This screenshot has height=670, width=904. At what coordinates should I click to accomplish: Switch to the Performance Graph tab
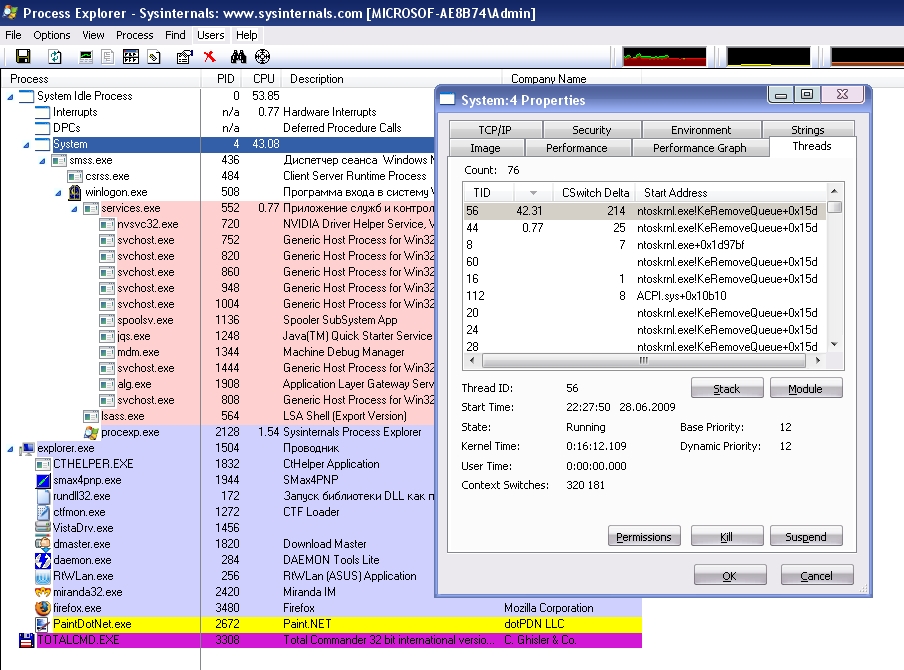point(699,148)
